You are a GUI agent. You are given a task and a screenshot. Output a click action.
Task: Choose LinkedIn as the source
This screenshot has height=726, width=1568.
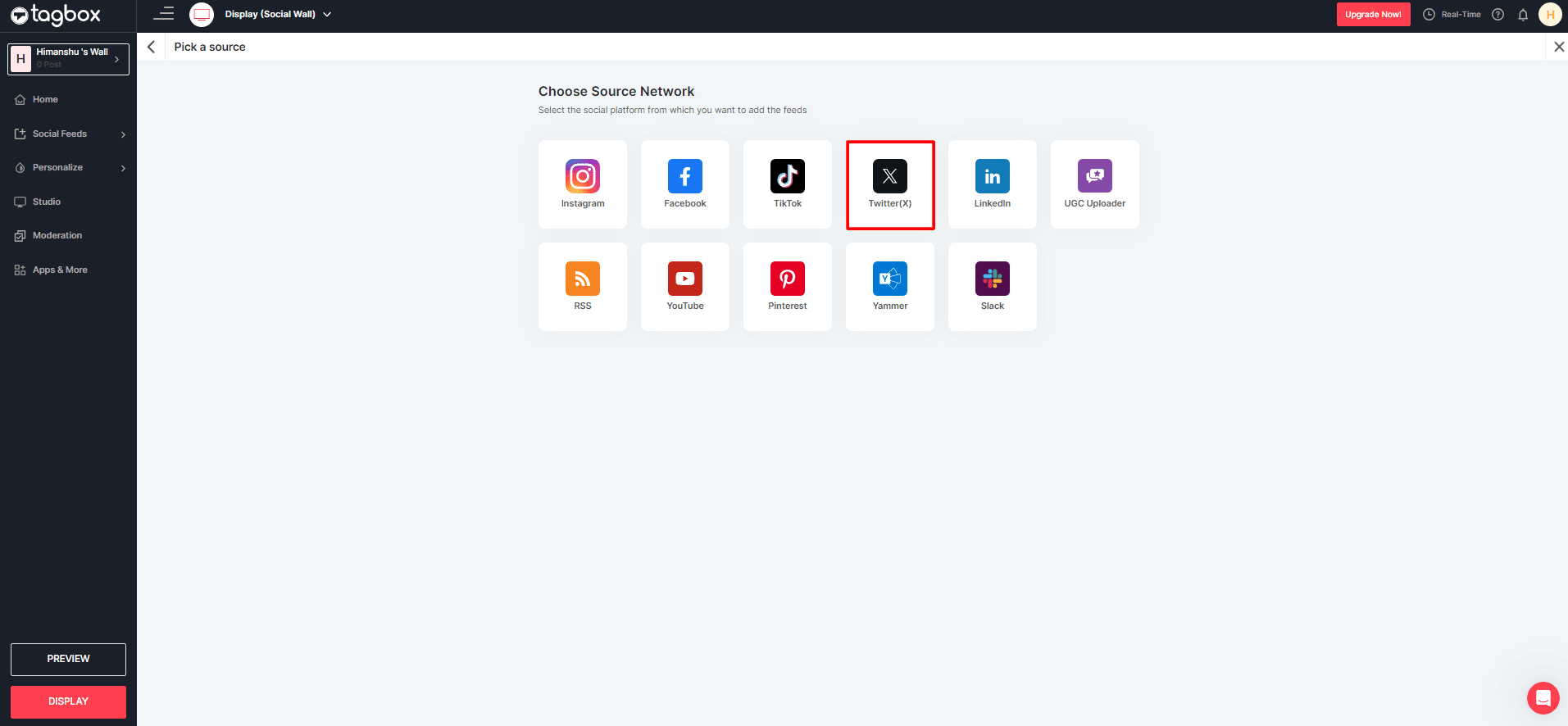(992, 184)
